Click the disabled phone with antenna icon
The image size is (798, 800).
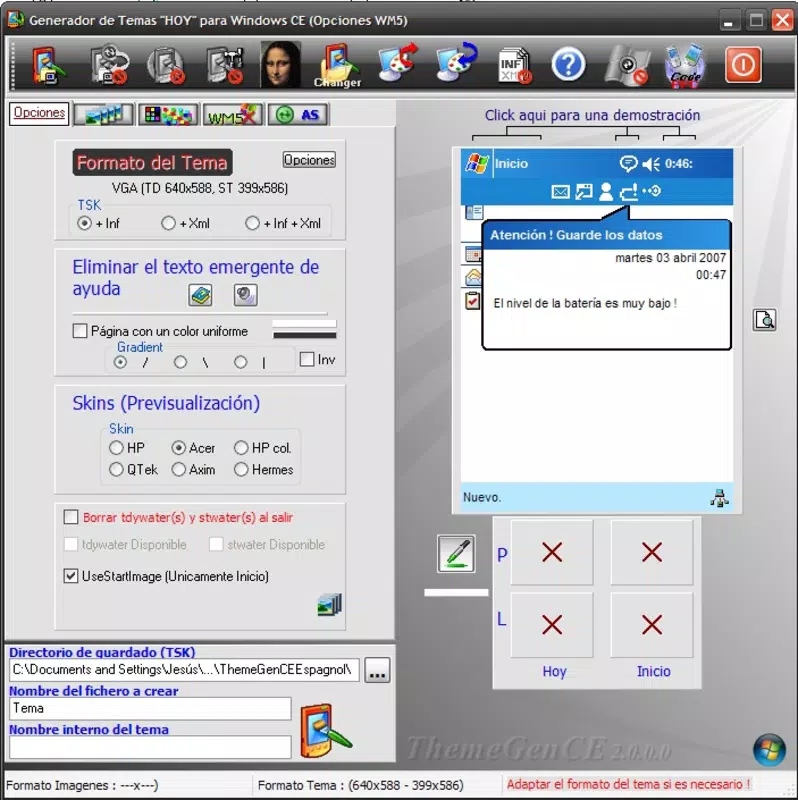coord(225,65)
